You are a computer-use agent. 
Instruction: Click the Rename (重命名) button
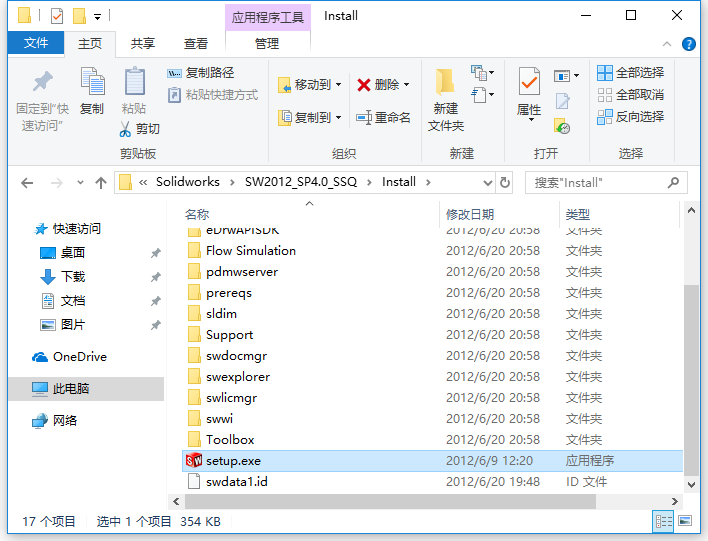pyautogui.click(x=383, y=117)
